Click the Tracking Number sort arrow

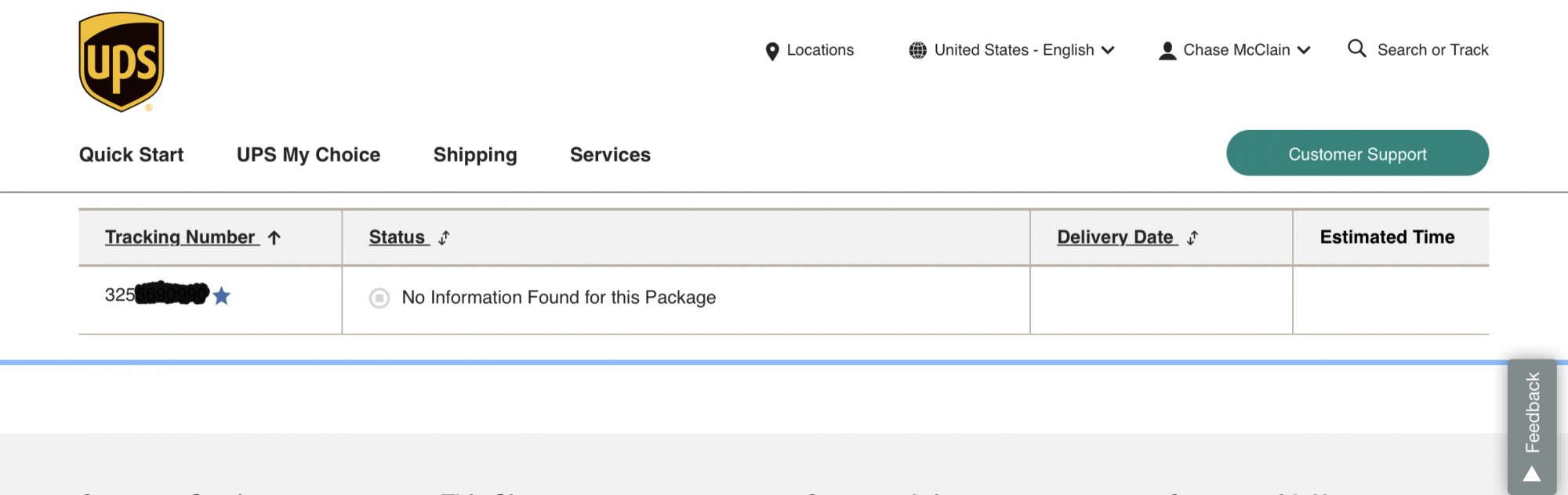point(274,238)
